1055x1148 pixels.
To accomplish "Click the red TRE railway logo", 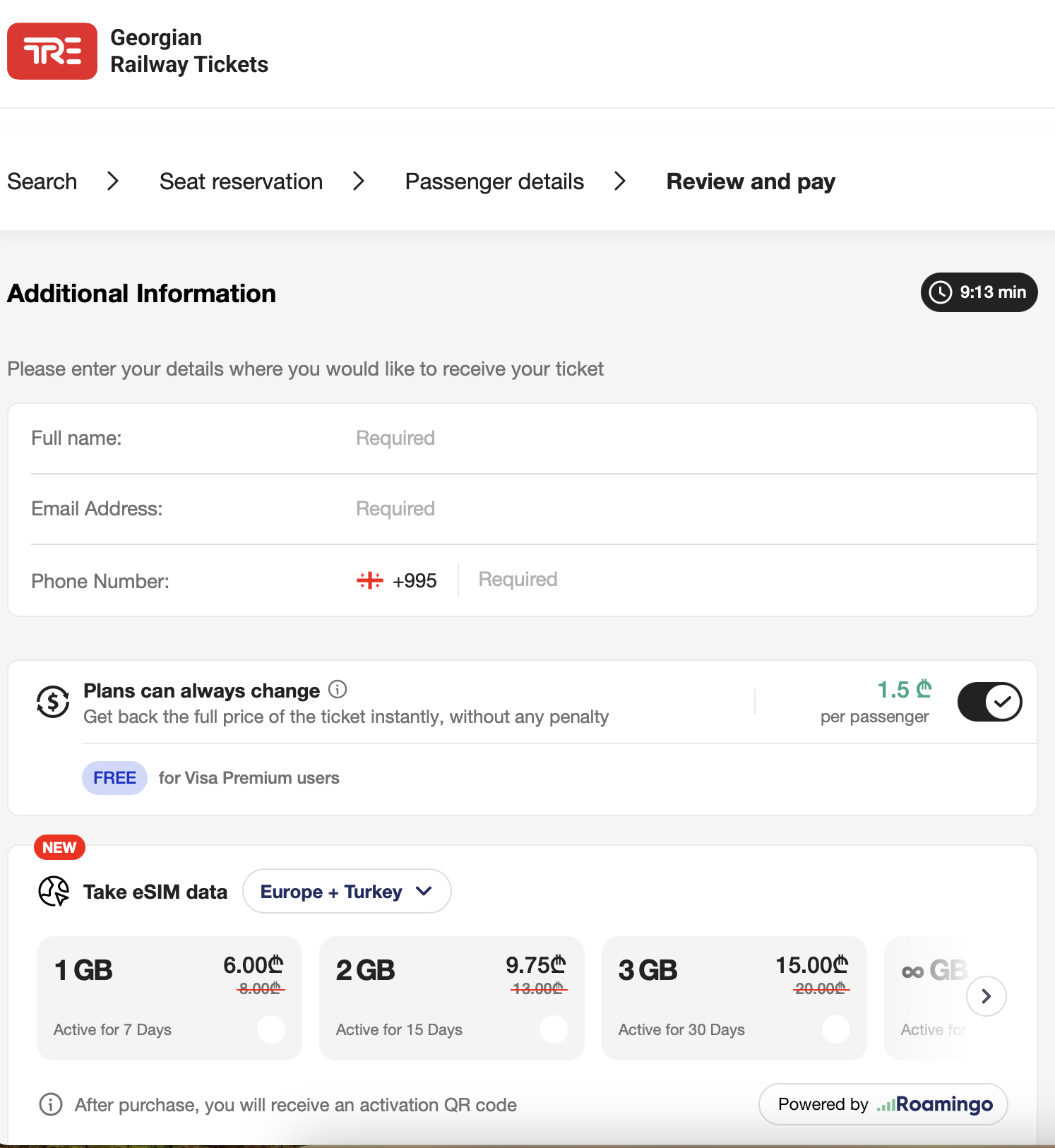I will (52, 52).
